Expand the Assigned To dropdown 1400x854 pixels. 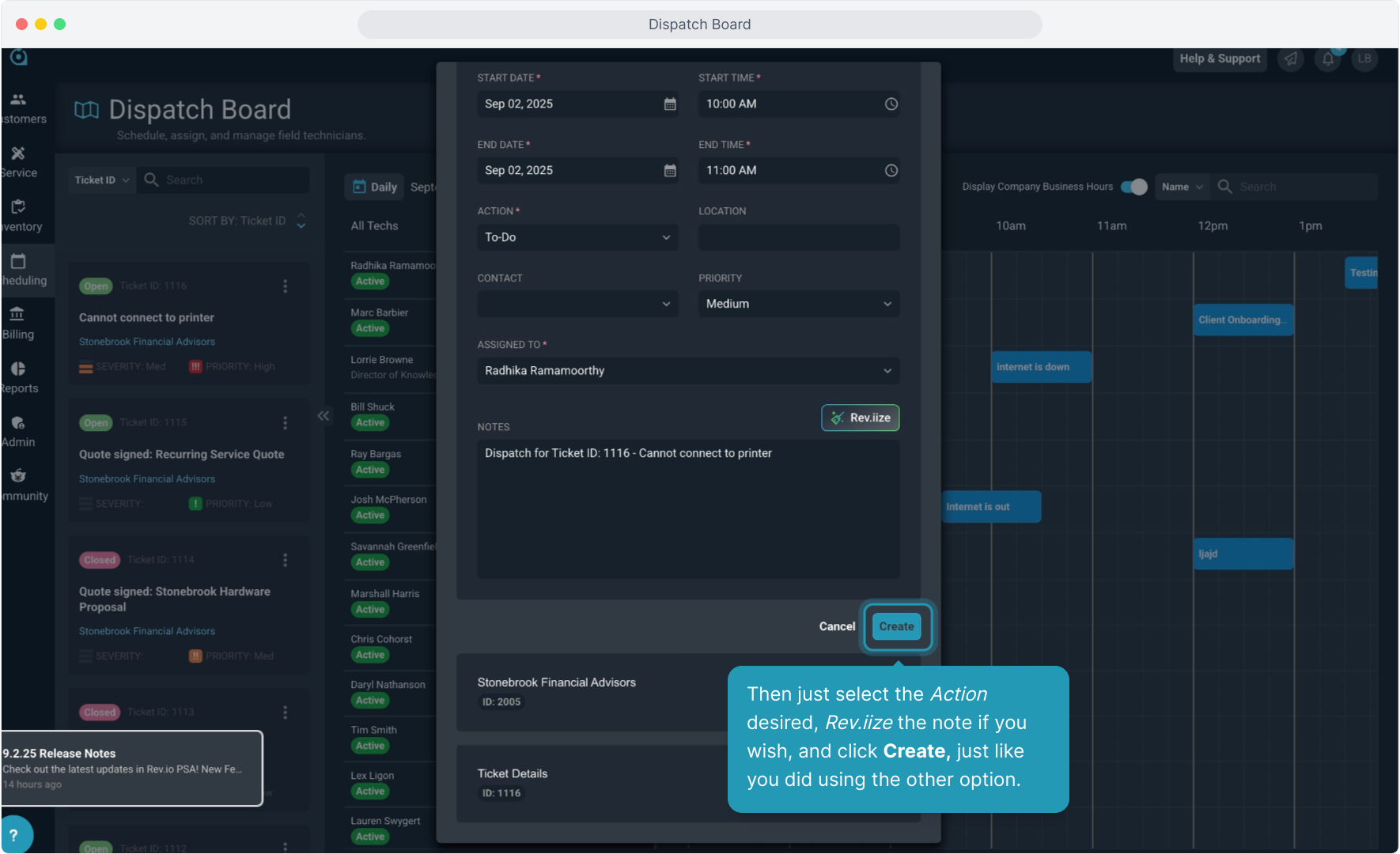pyautogui.click(x=688, y=371)
